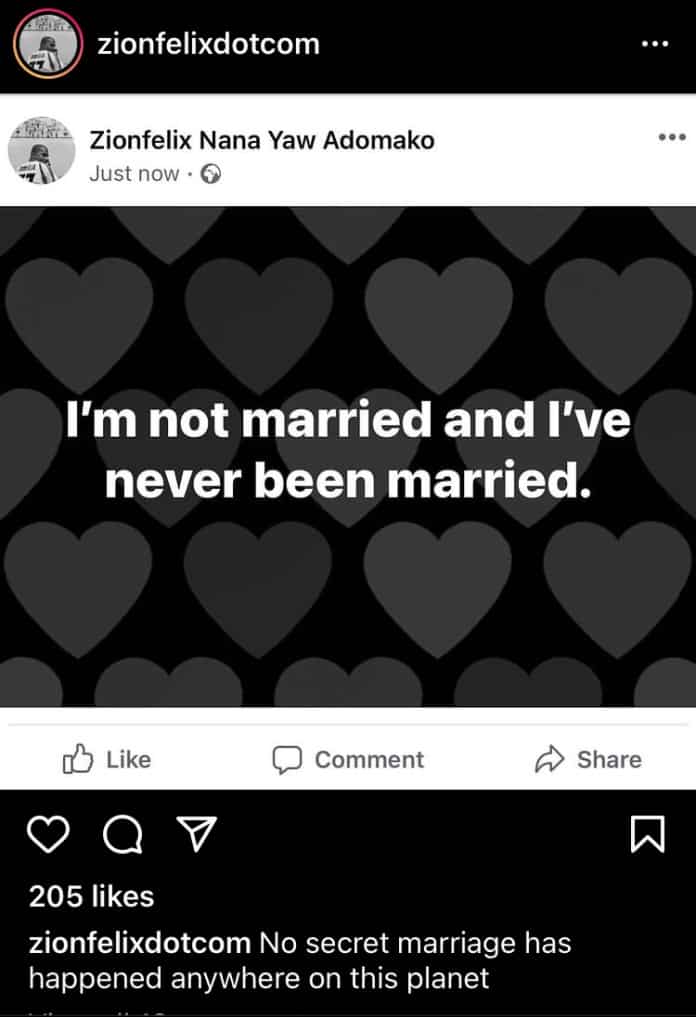Open the Instagram post three-dot menu
Image resolution: width=696 pixels, height=1017 pixels.
(654, 43)
